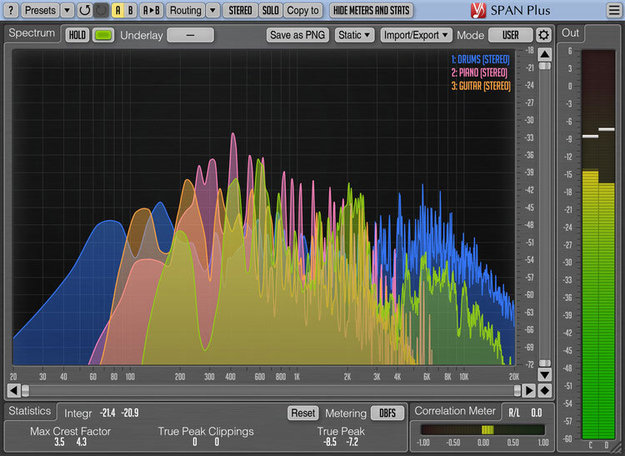Click the A to B copy button
625x456 pixels.
151,10
